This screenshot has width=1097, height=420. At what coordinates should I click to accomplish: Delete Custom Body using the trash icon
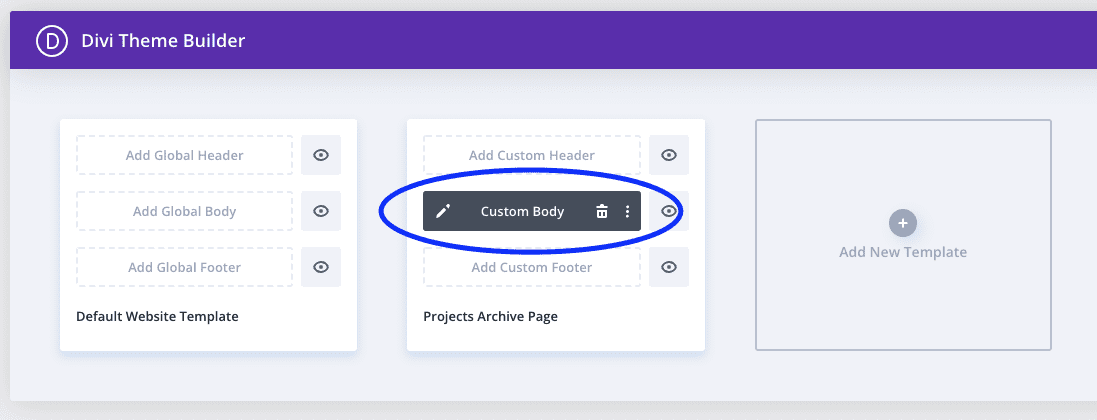point(602,211)
